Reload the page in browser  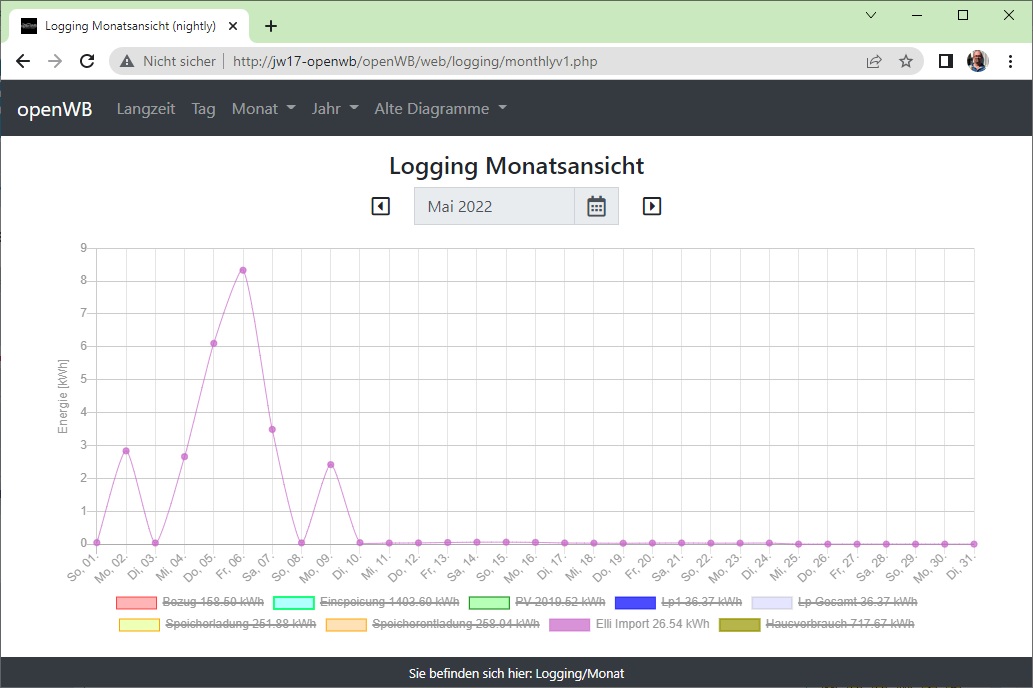coord(88,61)
